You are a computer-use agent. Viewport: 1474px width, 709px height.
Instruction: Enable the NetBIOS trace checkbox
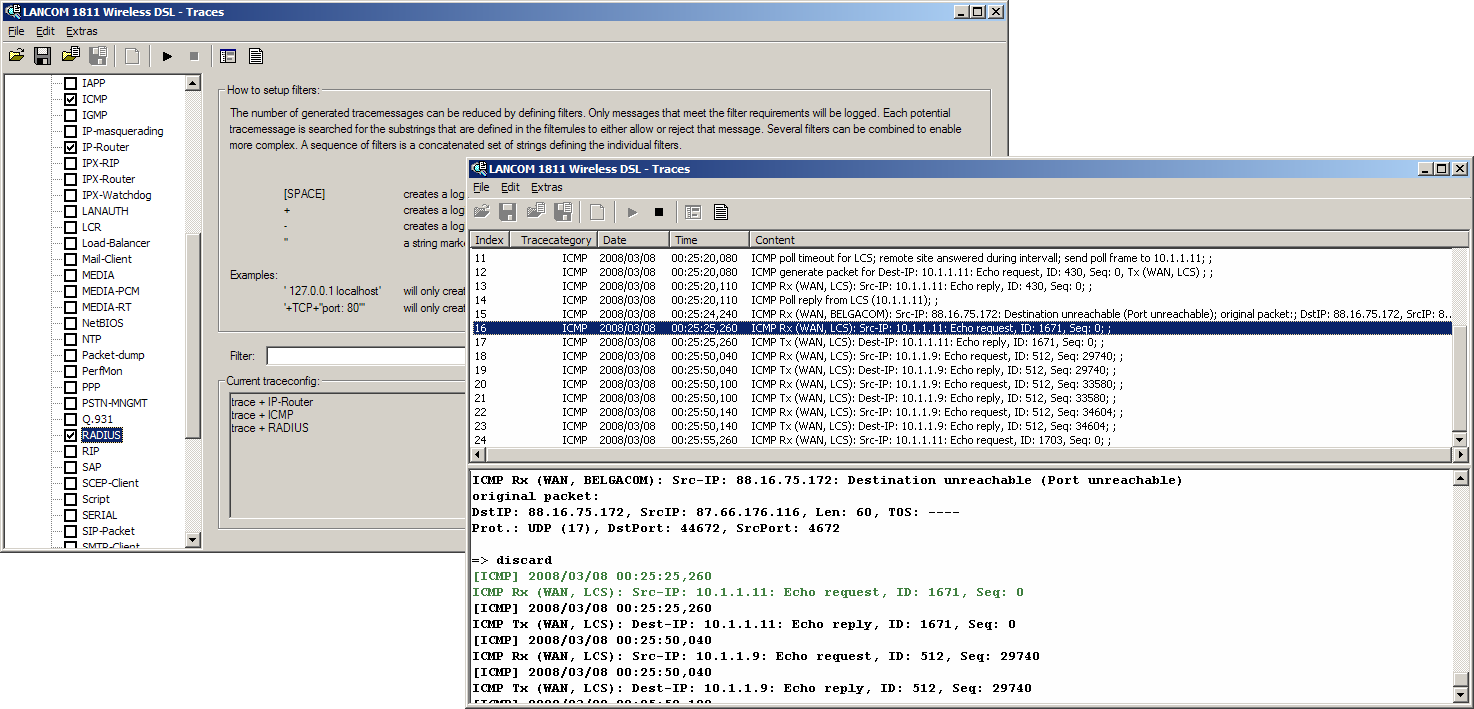click(x=70, y=323)
